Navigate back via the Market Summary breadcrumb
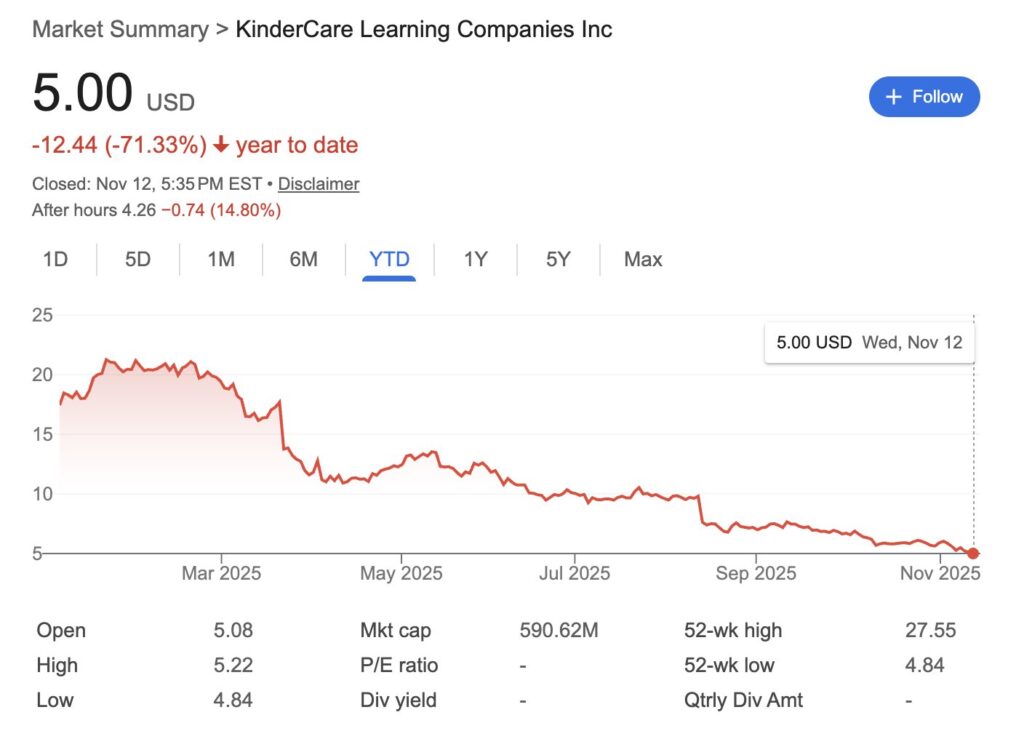1024x739 pixels. click(x=119, y=29)
